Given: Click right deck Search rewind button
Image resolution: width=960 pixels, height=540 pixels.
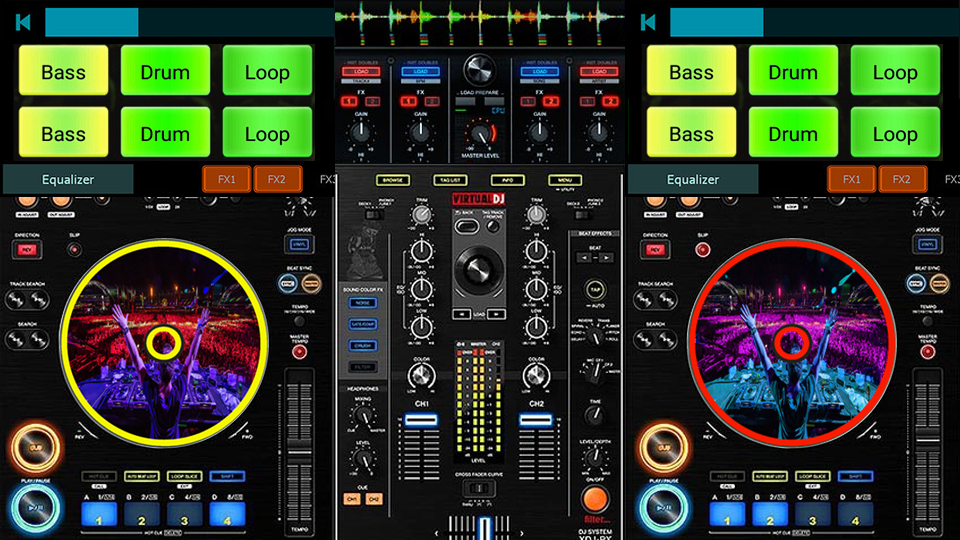Looking at the screenshot, I should [x=643, y=339].
